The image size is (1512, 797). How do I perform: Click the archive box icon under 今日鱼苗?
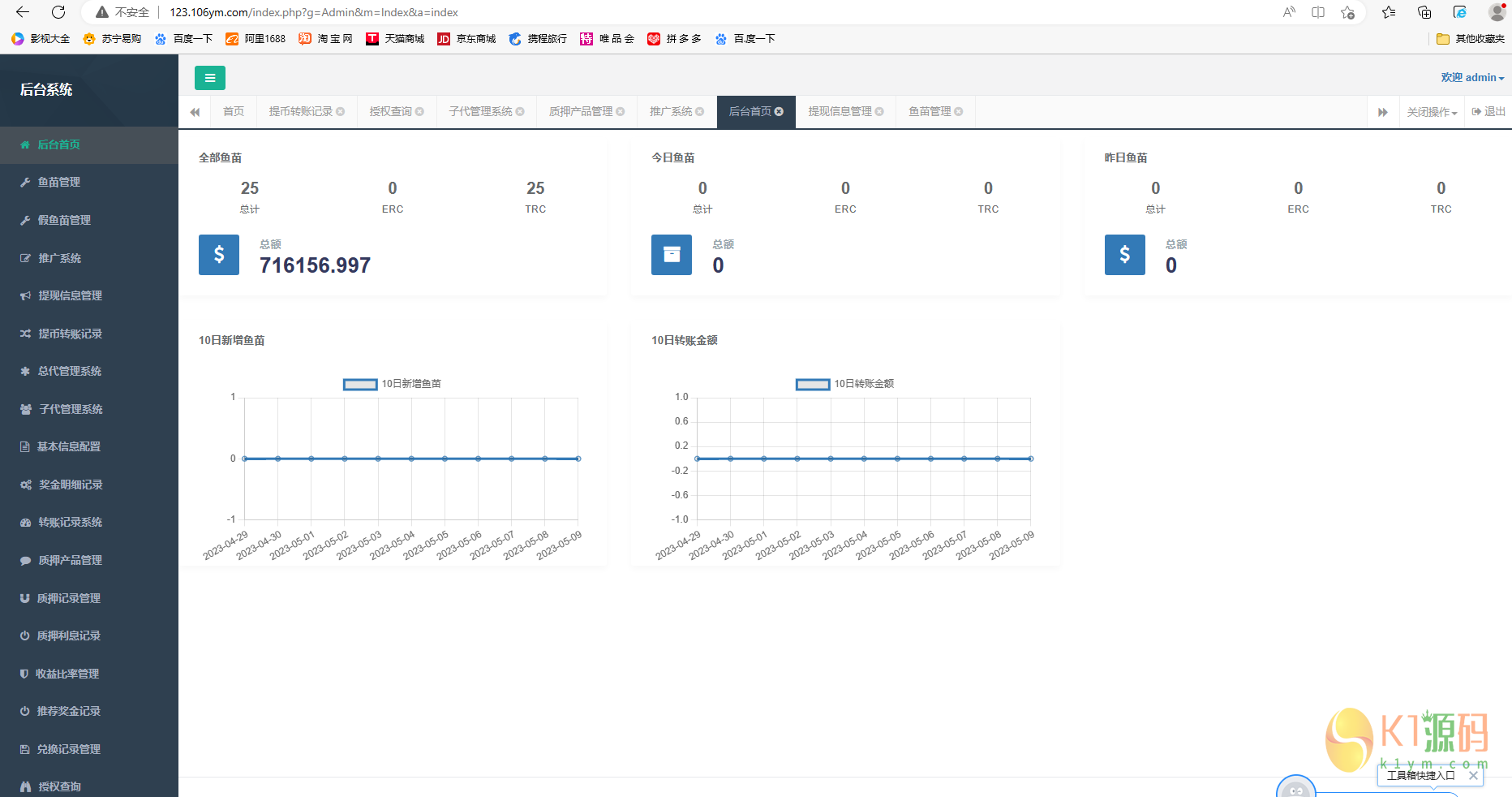click(672, 255)
